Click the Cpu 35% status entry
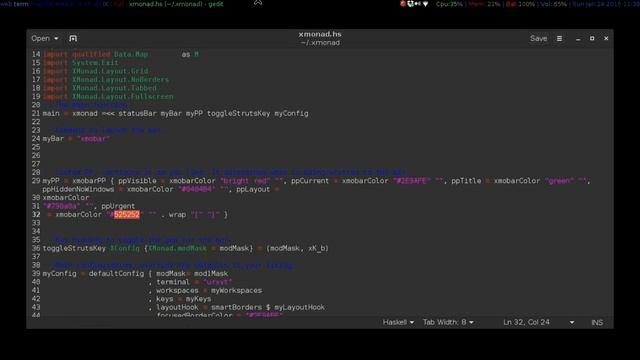 (x=449, y=4)
